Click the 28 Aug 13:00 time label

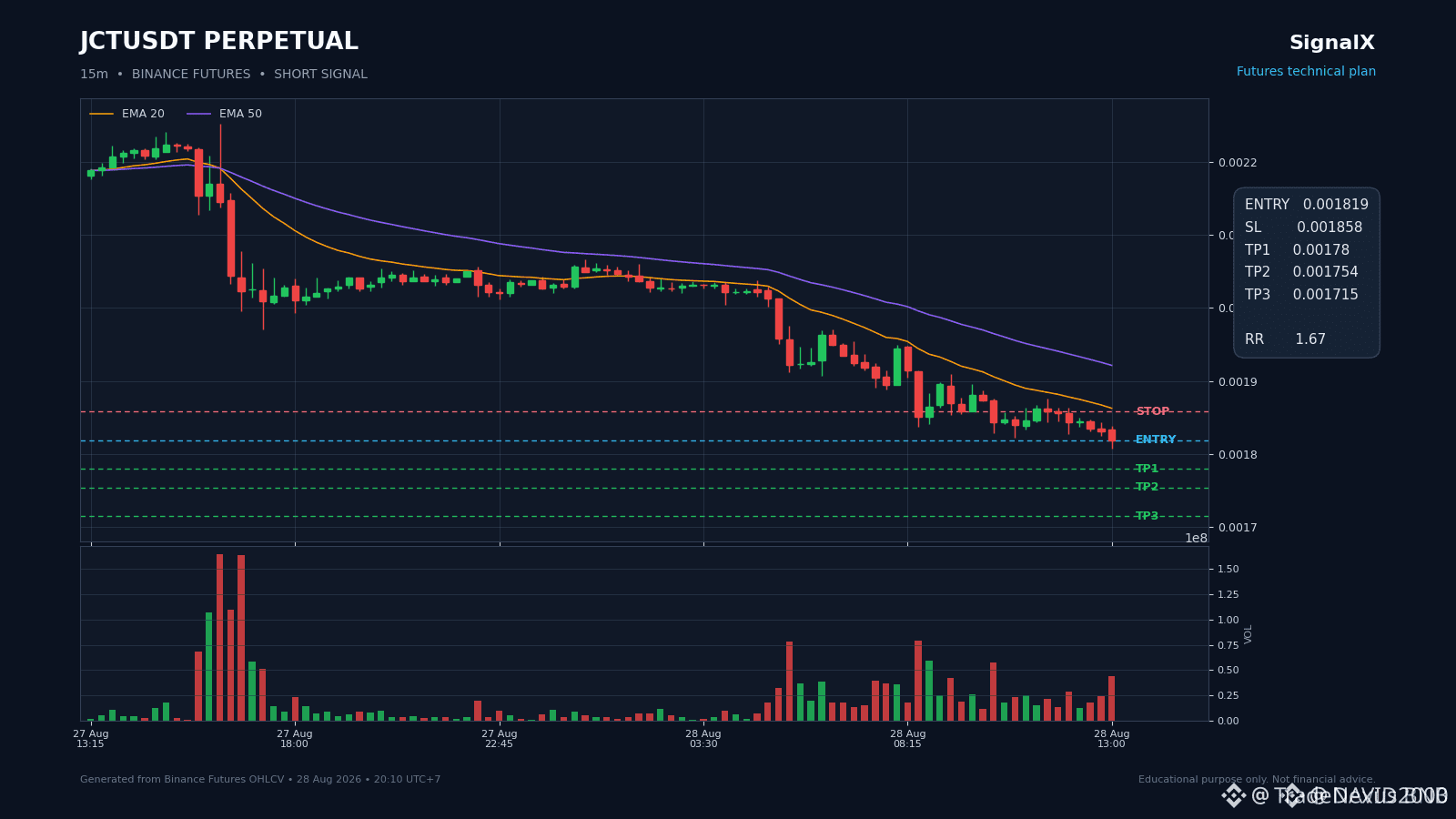coord(1111,739)
